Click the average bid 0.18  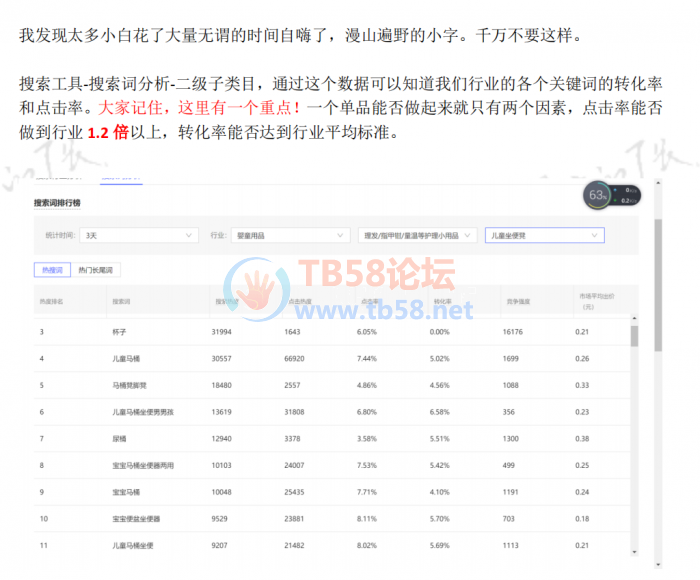pyautogui.click(x=582, y=519)
